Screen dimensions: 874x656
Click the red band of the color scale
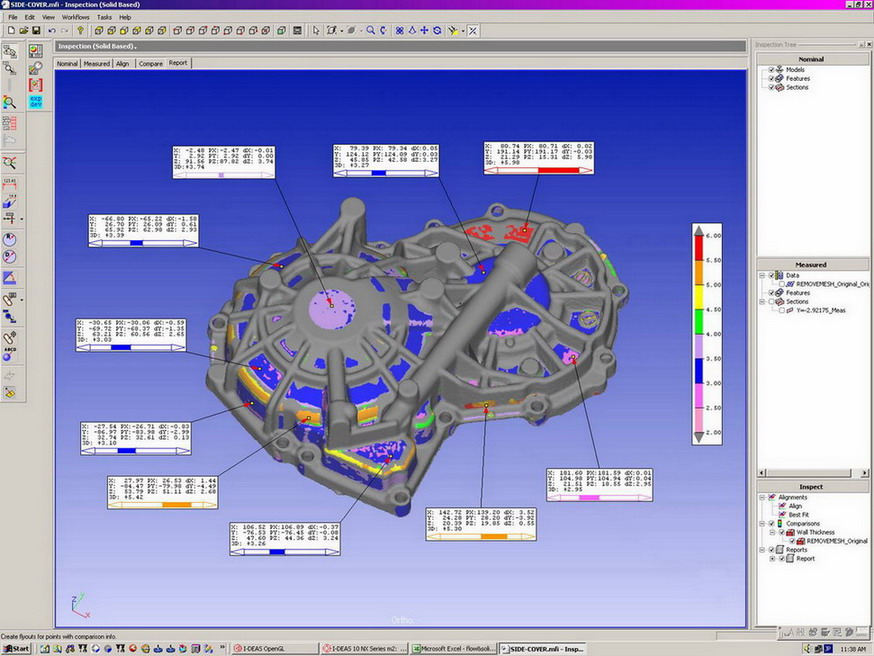(699, 248)
